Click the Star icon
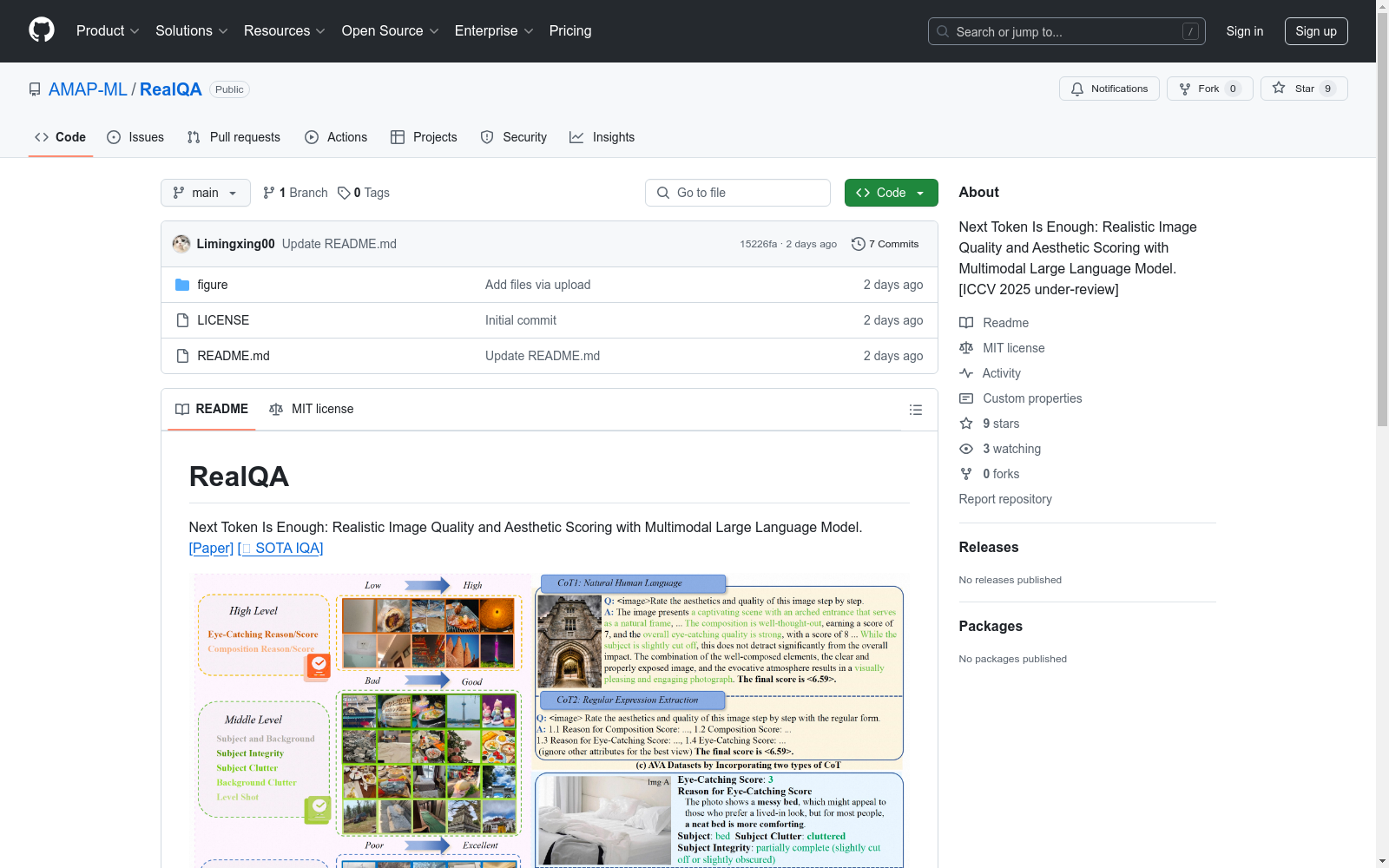This screenshot has height=868, width=1389. pos(1279,88)
